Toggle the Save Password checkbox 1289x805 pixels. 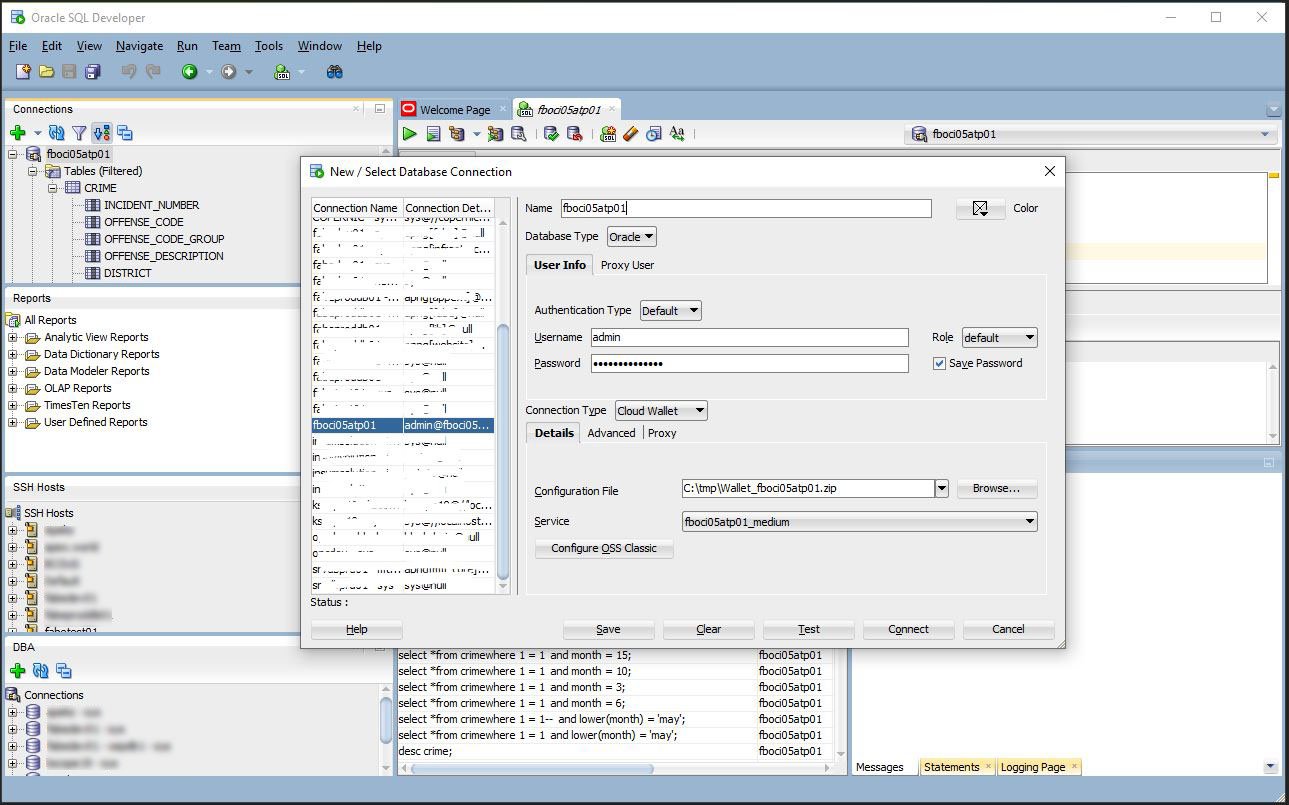point(939,363)
